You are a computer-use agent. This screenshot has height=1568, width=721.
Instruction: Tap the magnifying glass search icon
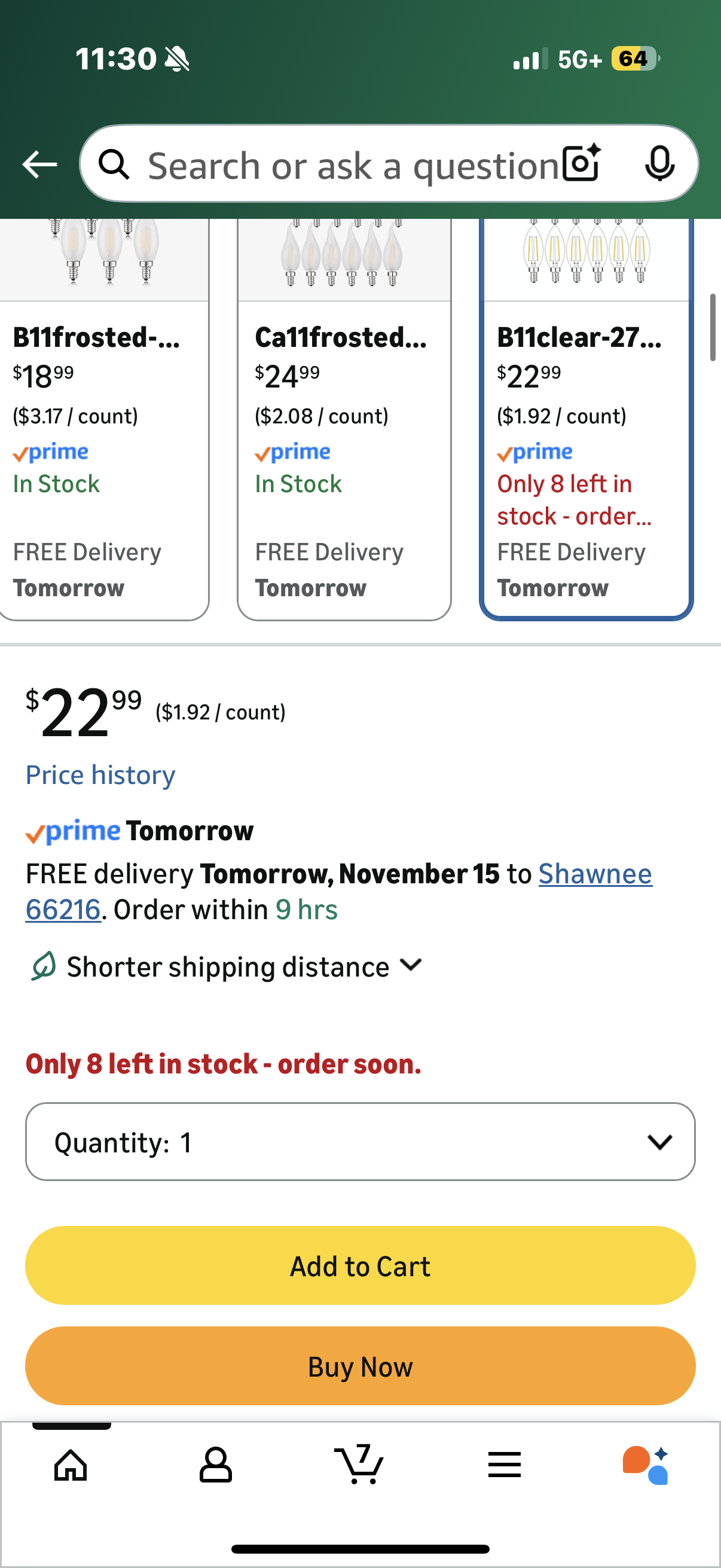pos(114,164)
